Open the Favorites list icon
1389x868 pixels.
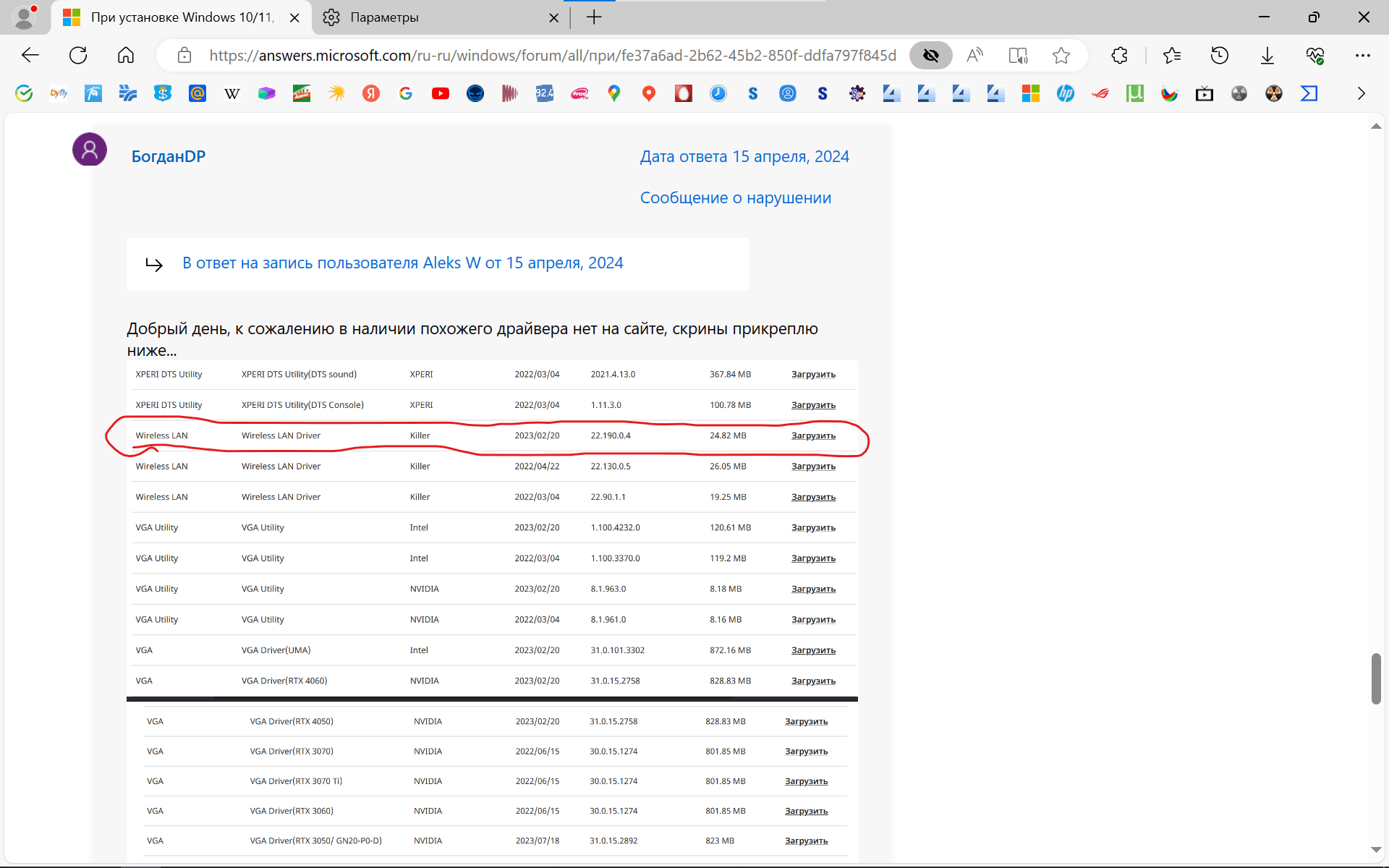coord(1172,56)
